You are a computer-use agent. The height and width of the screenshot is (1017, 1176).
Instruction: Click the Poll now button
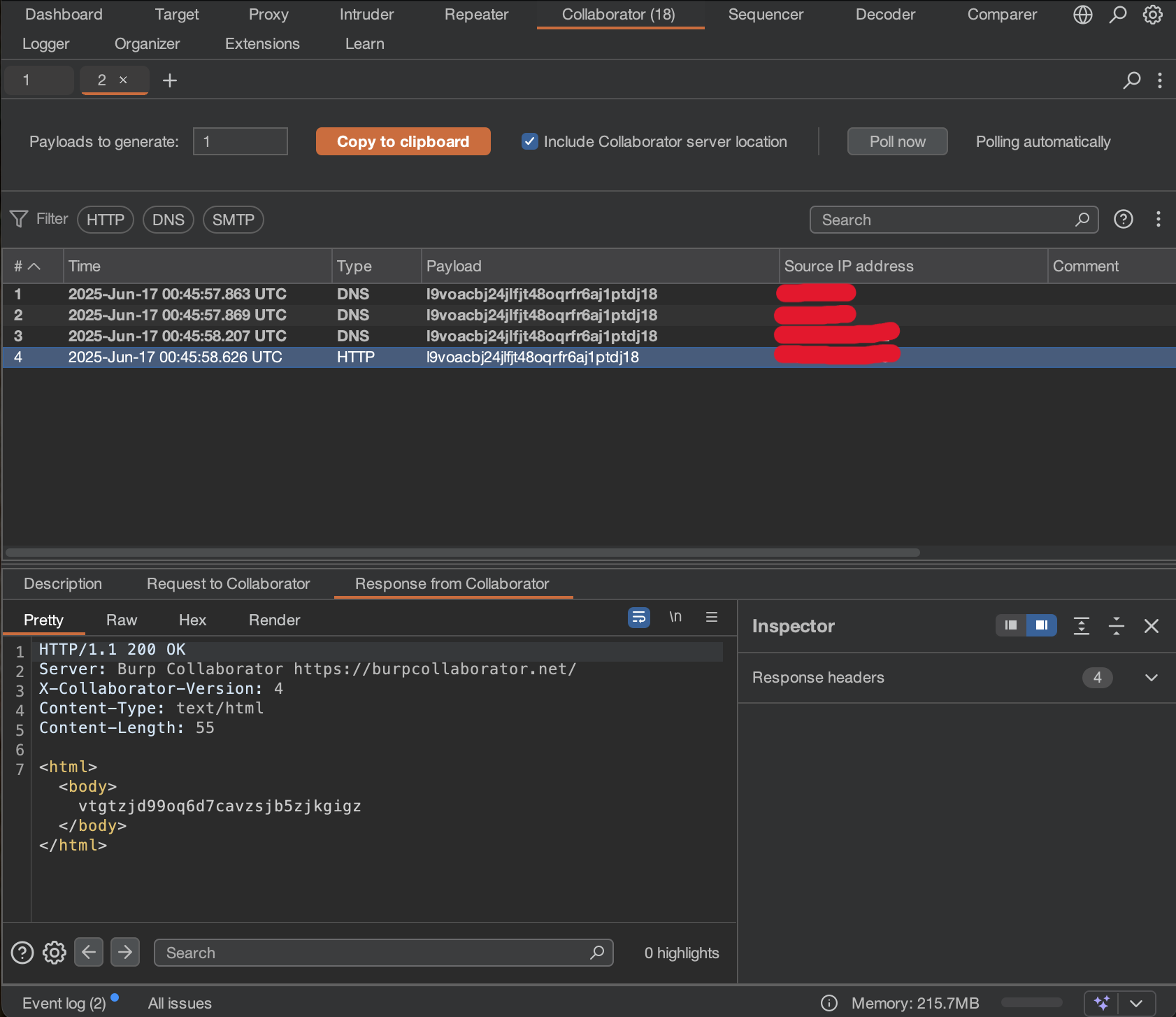tap(897, 141)
